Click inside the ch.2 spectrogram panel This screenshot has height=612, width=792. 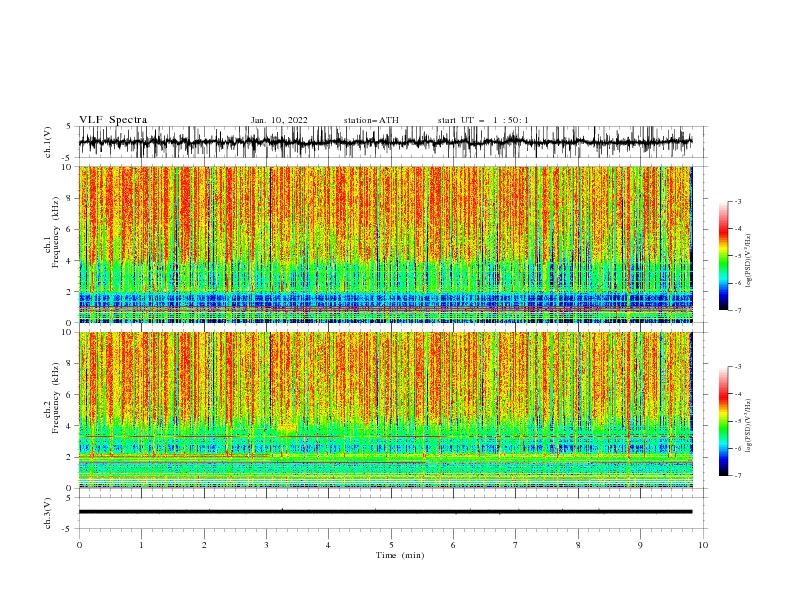click(385, 410)
